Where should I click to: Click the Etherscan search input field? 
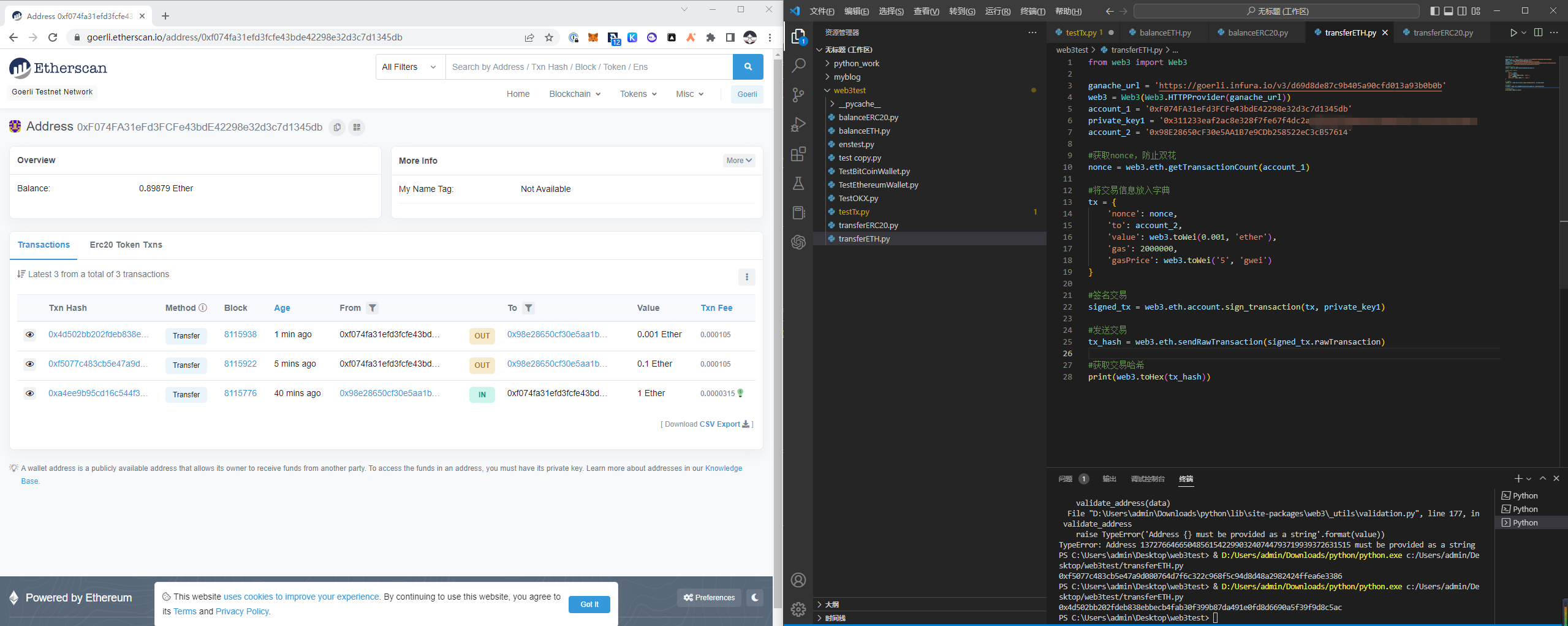[x=589, y=67]
